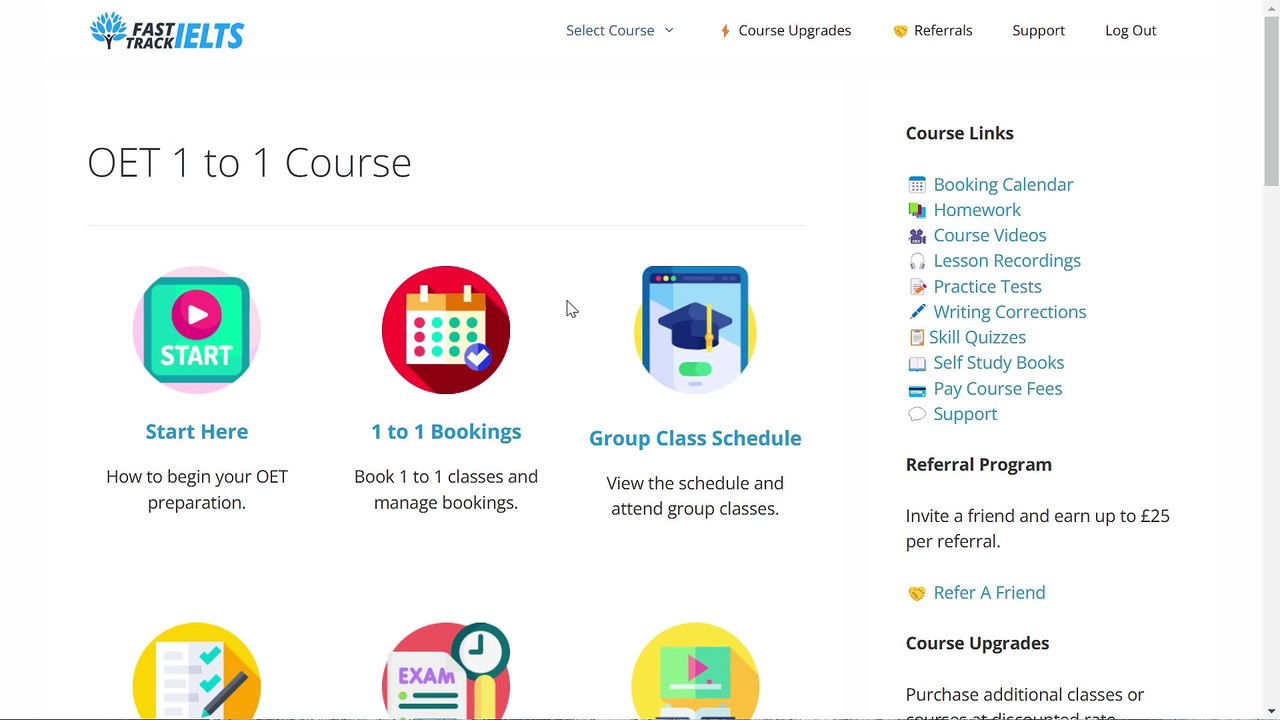Screen dimensions: 1280x720
Task: Click the checklist pencil icon at the bottom left
Action: [197, 670]
